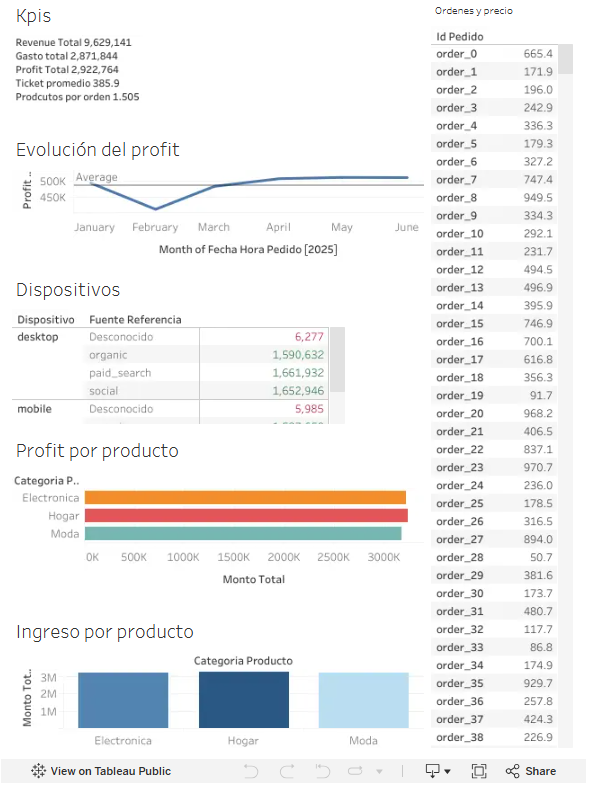Open View on Tableau Public link
This screenshot has width=590, height=787.
(101, 771)
